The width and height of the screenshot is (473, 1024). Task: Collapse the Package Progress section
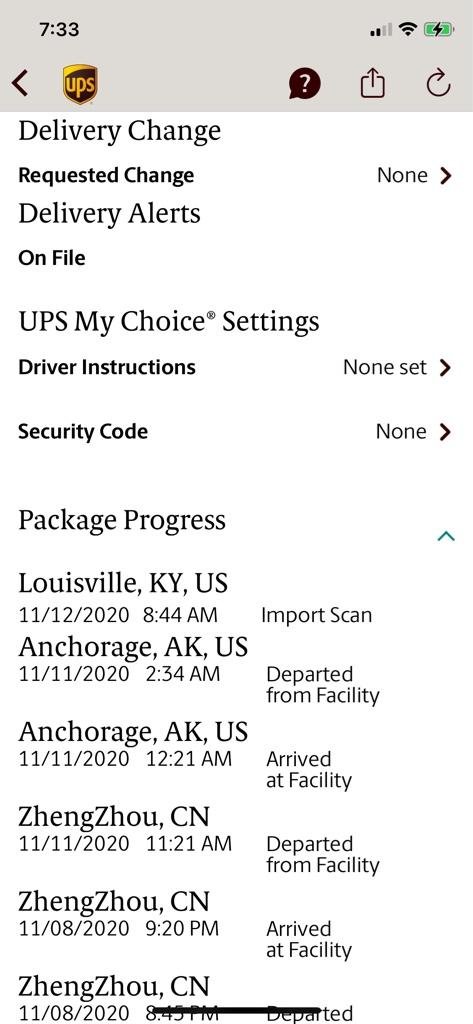[446, 536]
